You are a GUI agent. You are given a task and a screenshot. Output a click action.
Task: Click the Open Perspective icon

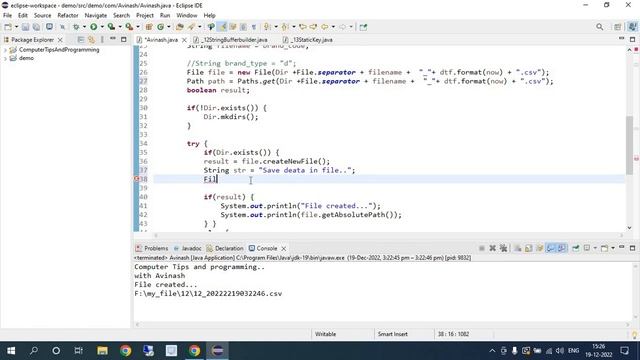[618, 27]
